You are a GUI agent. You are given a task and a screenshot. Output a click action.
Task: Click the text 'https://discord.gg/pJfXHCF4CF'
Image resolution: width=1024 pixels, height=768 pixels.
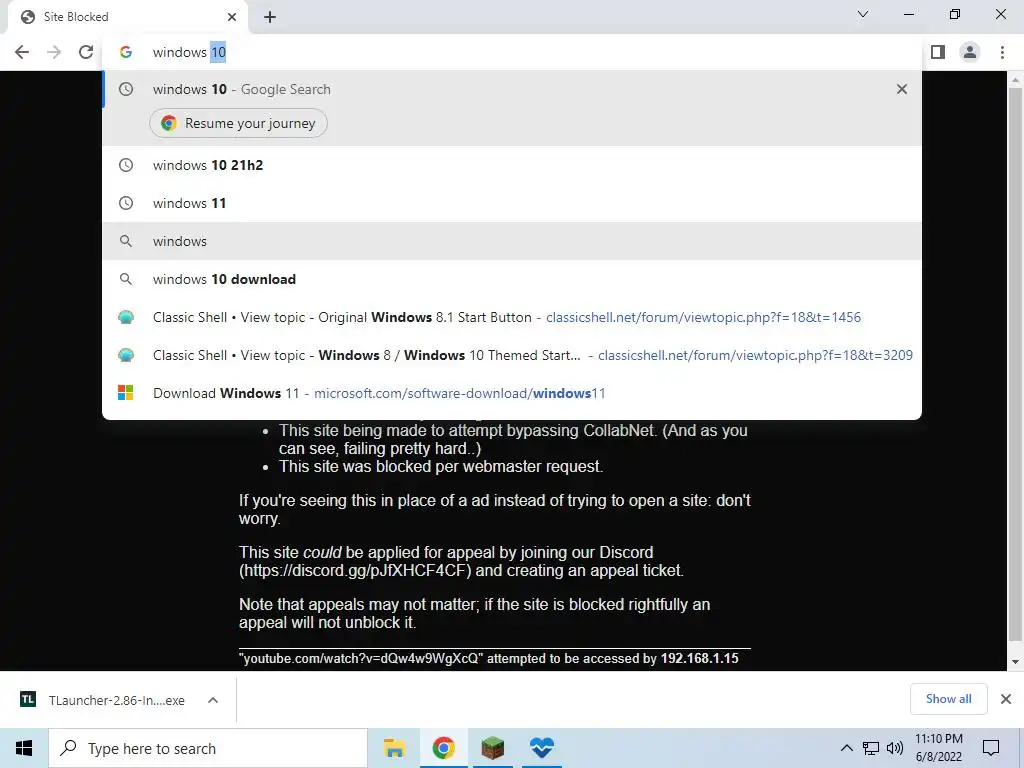(355, 570)
